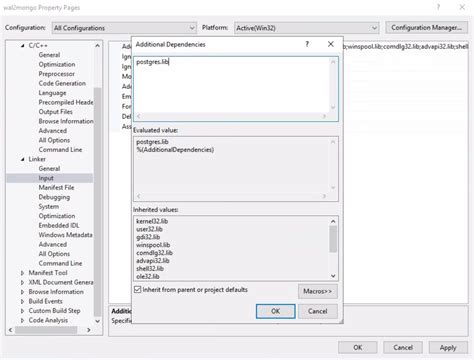474x360 pixels.
Task: Click the Inherited values scroll-down arrow
Action: pos(333,276)
